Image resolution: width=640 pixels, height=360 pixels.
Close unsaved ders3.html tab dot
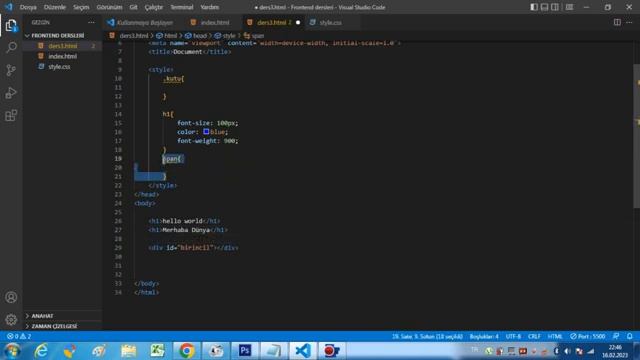(298, 22)
